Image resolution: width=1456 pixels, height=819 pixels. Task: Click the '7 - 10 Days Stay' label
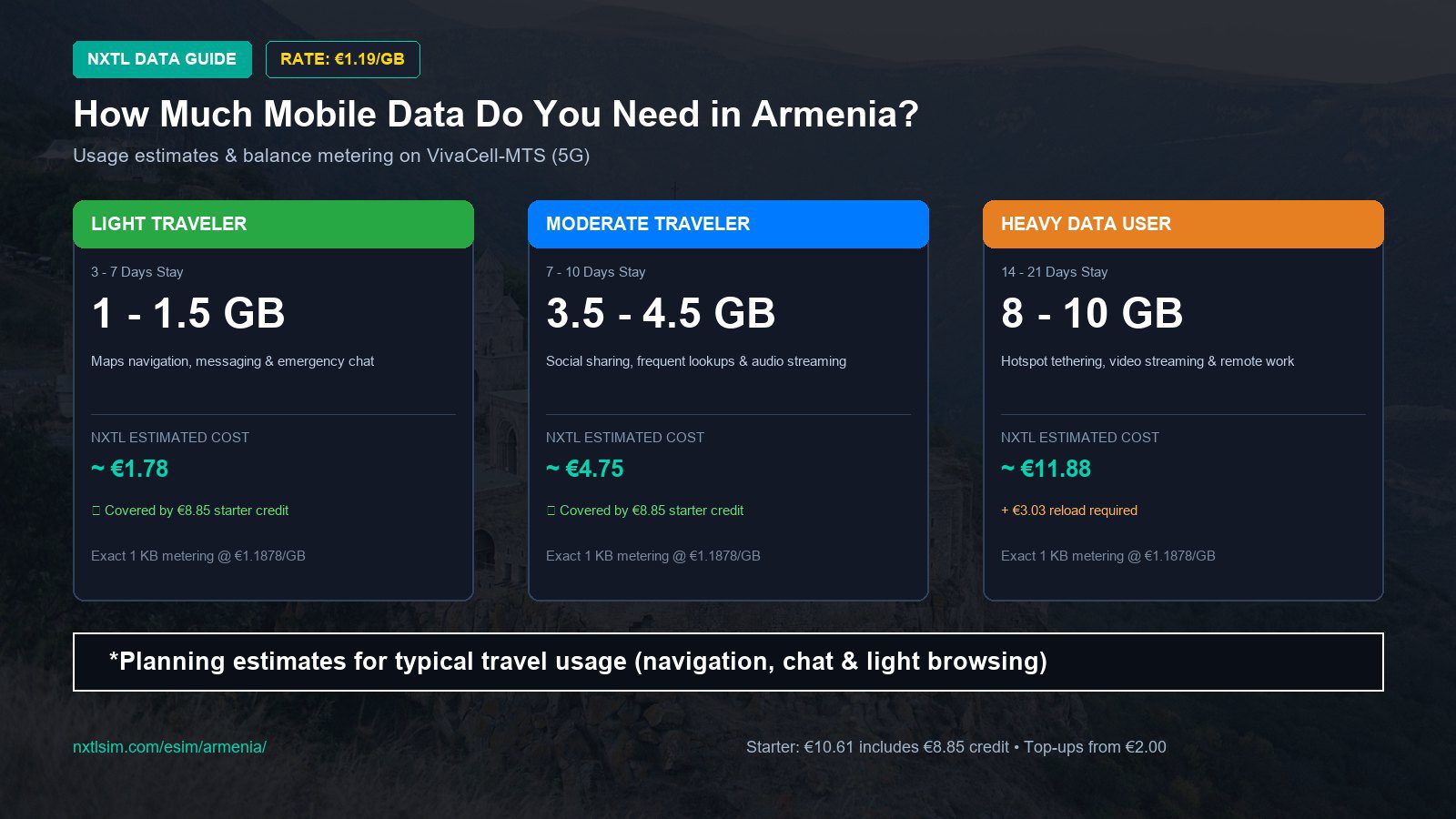pyautogui.click(x=596, y=272)
